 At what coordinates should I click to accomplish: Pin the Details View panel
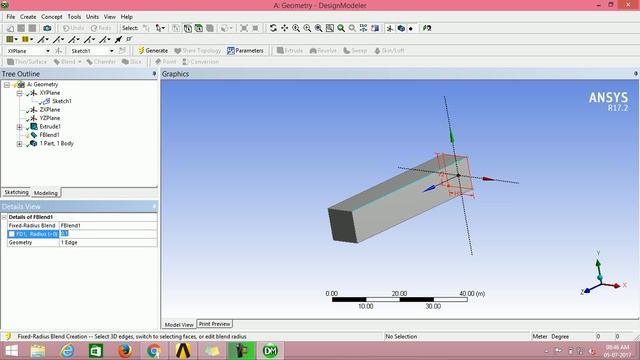click(154, 206)
